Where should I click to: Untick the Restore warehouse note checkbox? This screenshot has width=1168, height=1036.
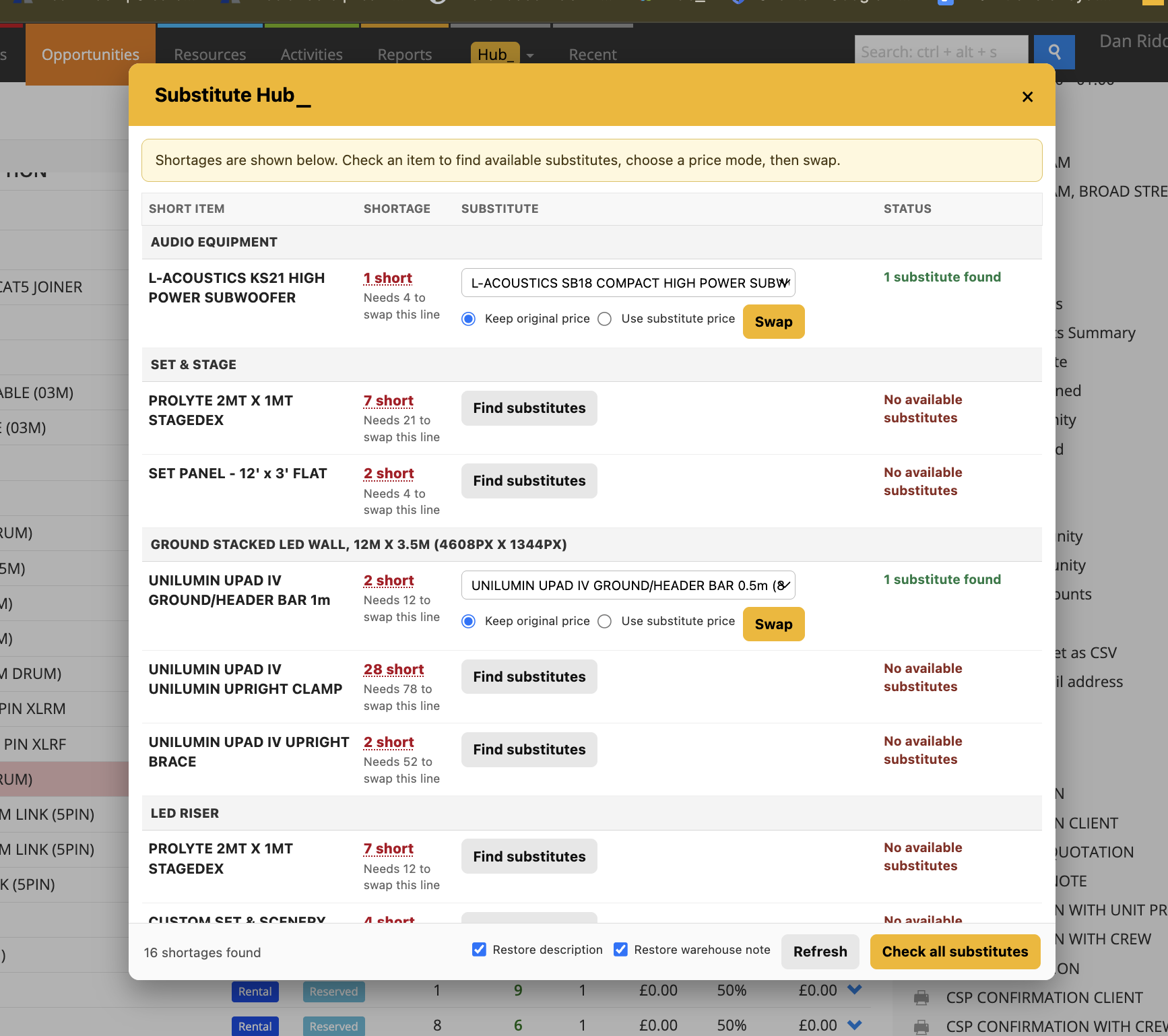620,950
